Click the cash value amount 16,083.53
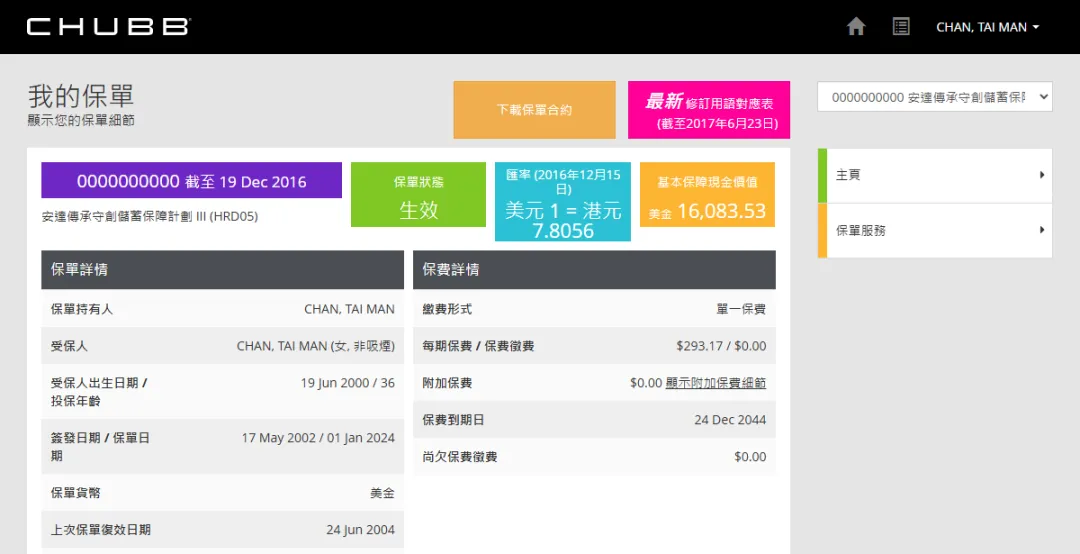This screenshot has height=554, width=1080. click(x=722, y=211)
